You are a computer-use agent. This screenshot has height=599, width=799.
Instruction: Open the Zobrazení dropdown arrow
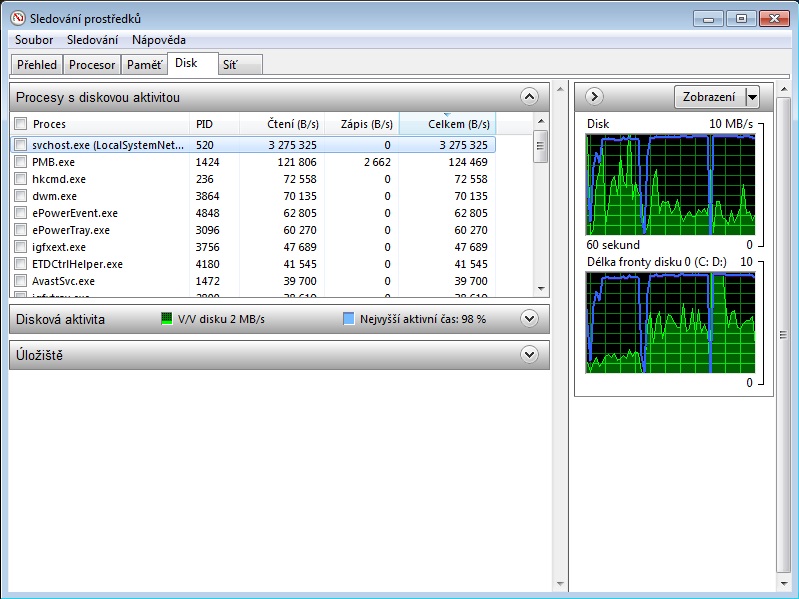(x=753, y=97)
